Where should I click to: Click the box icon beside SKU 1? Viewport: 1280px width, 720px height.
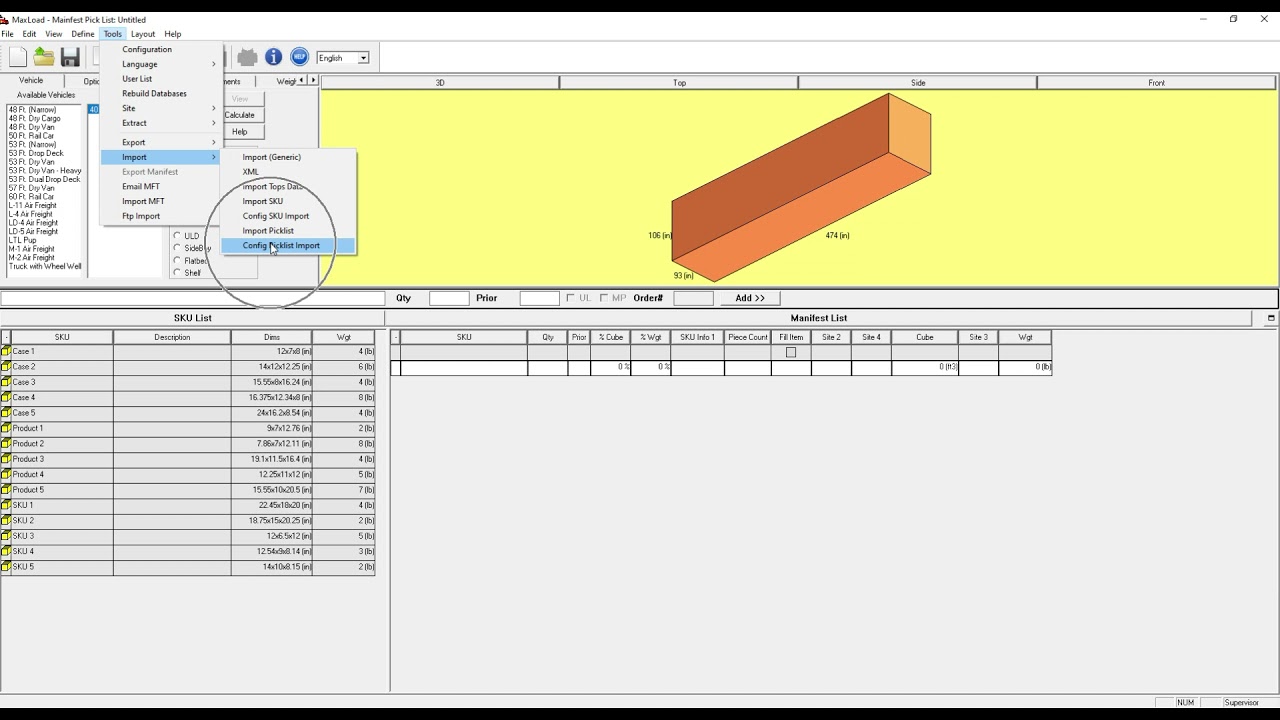point(6,505)
